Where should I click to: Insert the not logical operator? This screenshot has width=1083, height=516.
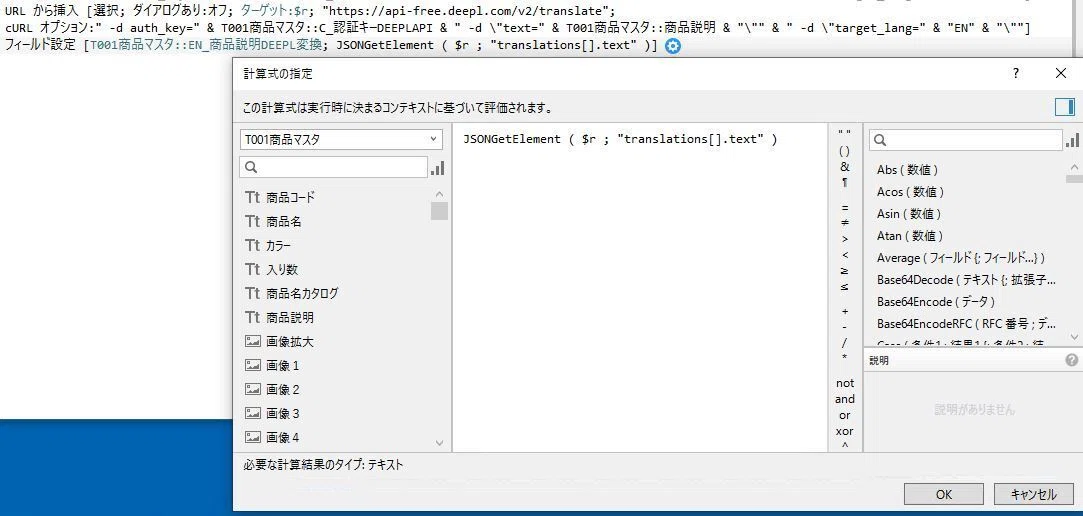click(845, 383)
